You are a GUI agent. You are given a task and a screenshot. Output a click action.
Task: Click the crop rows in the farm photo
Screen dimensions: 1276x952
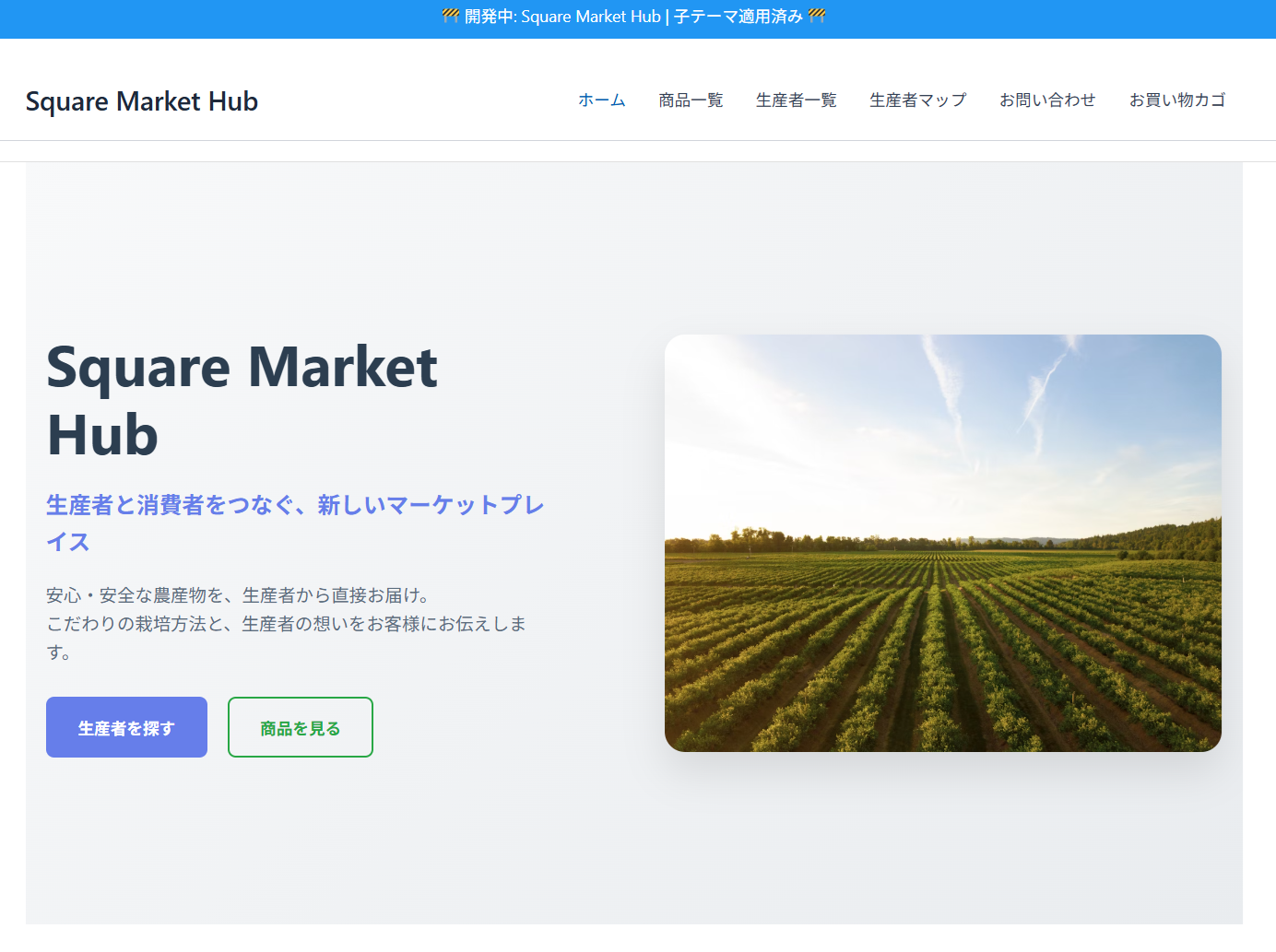tap(940, 664)
